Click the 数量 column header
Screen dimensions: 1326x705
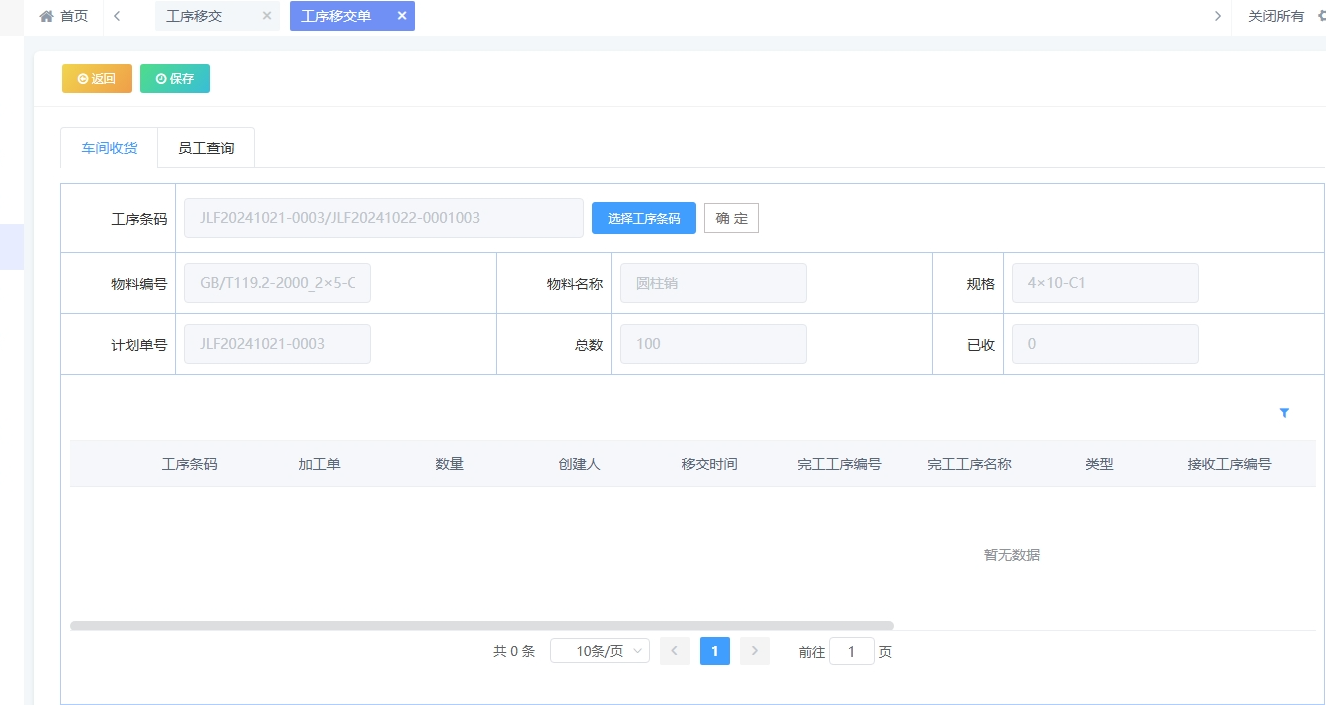[450, 464]
